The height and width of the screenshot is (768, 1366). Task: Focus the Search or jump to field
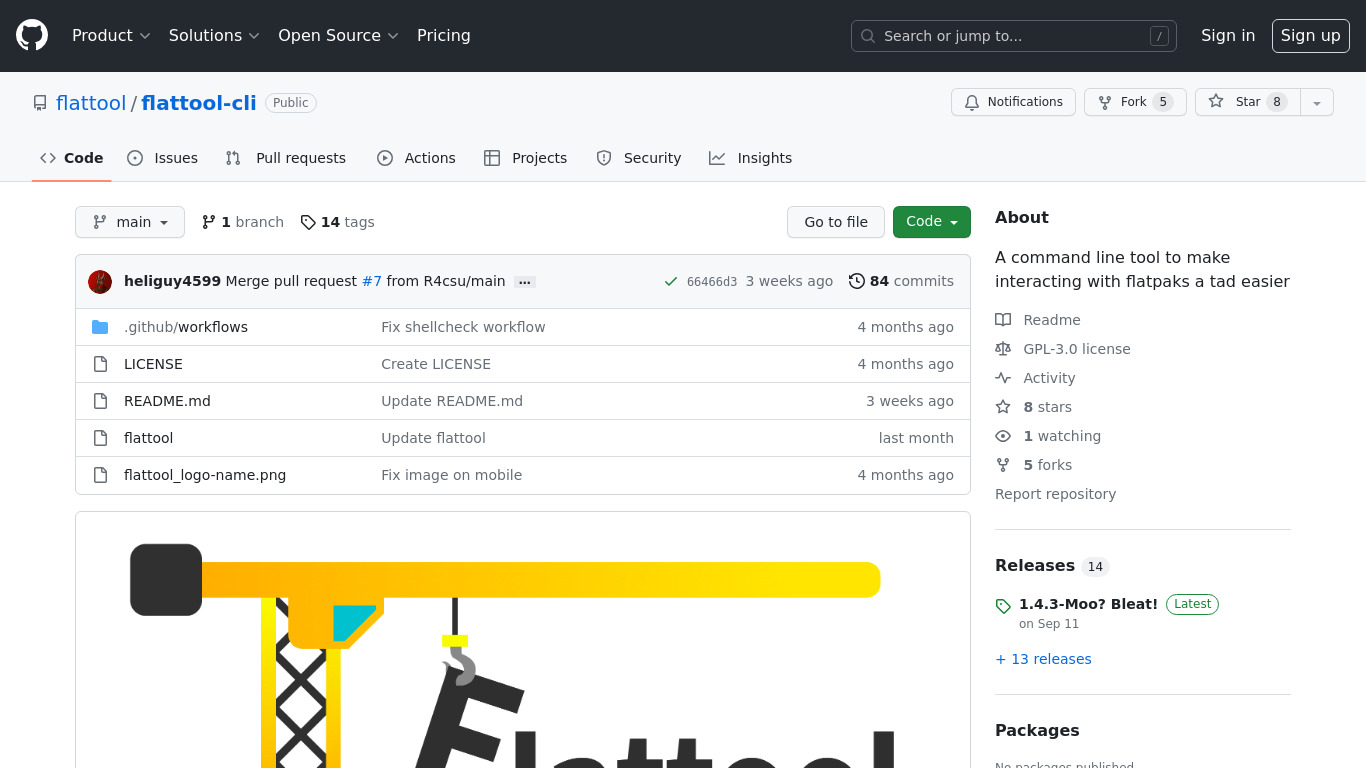pos(1014,36)
